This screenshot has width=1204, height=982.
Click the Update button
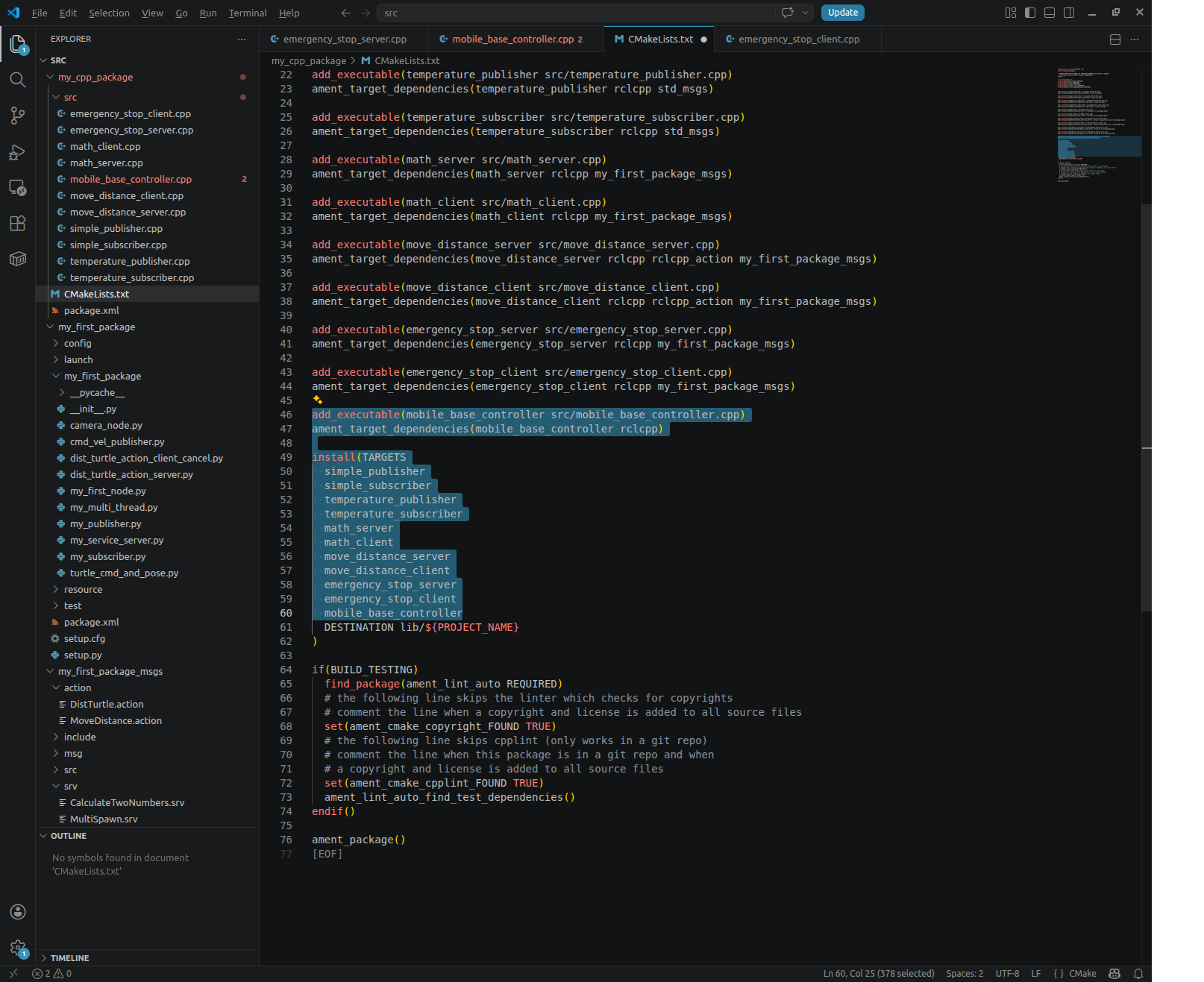pos(843,13)
